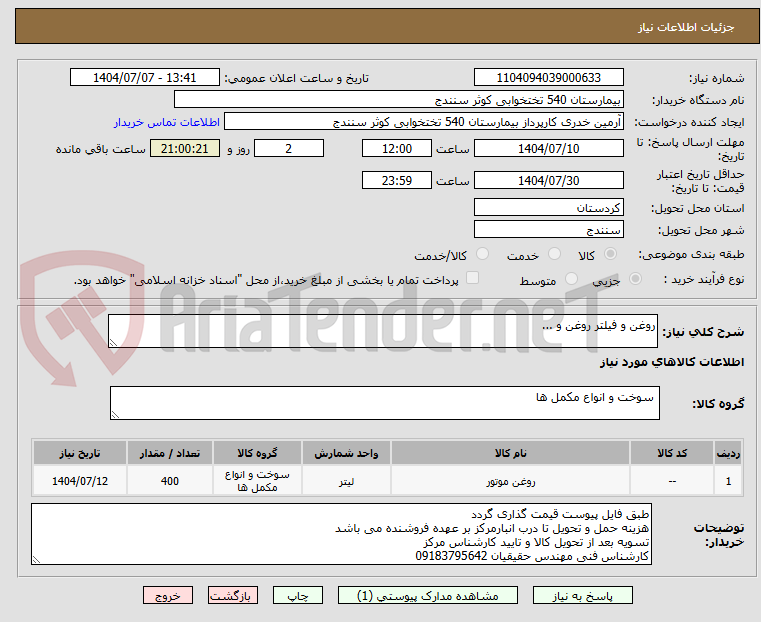
Task: Click the گروه کالا column header
Action: (257, 453)
